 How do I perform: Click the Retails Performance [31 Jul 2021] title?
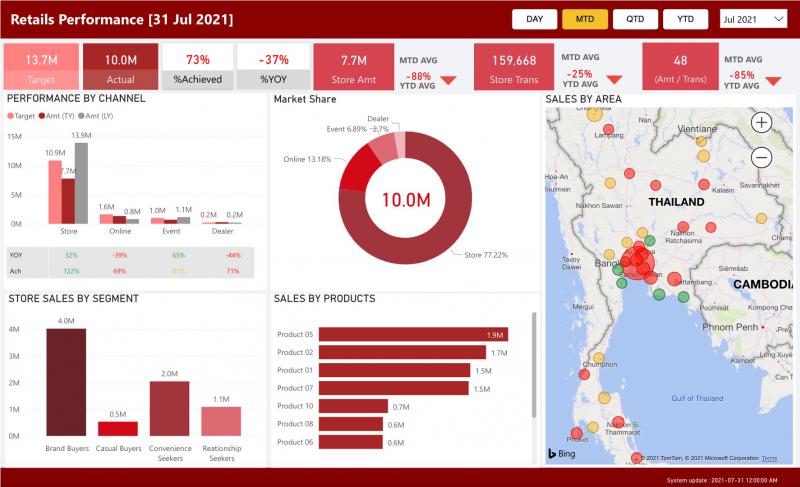(121, 19)
